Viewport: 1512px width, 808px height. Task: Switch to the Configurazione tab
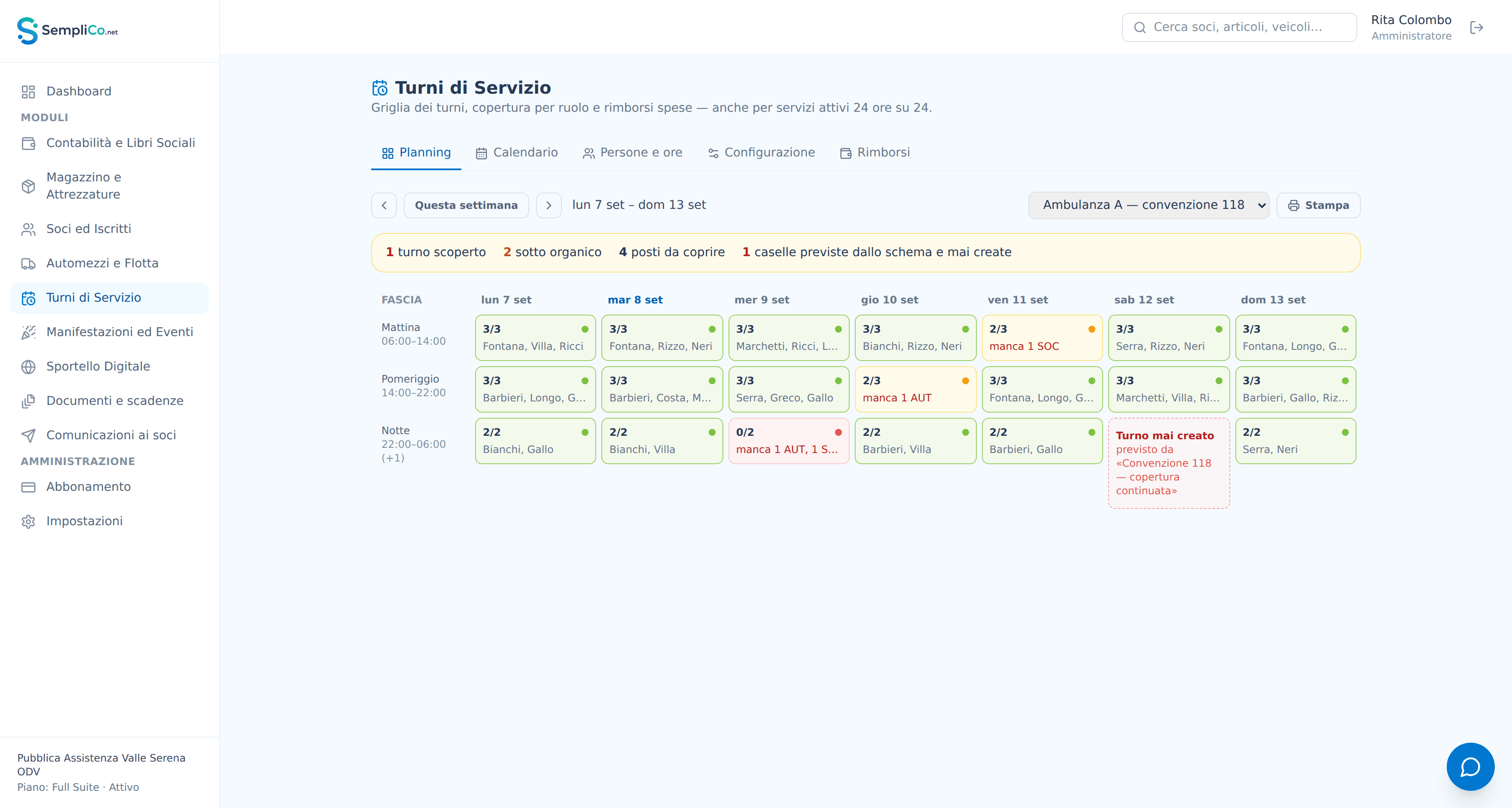(761, 153)
